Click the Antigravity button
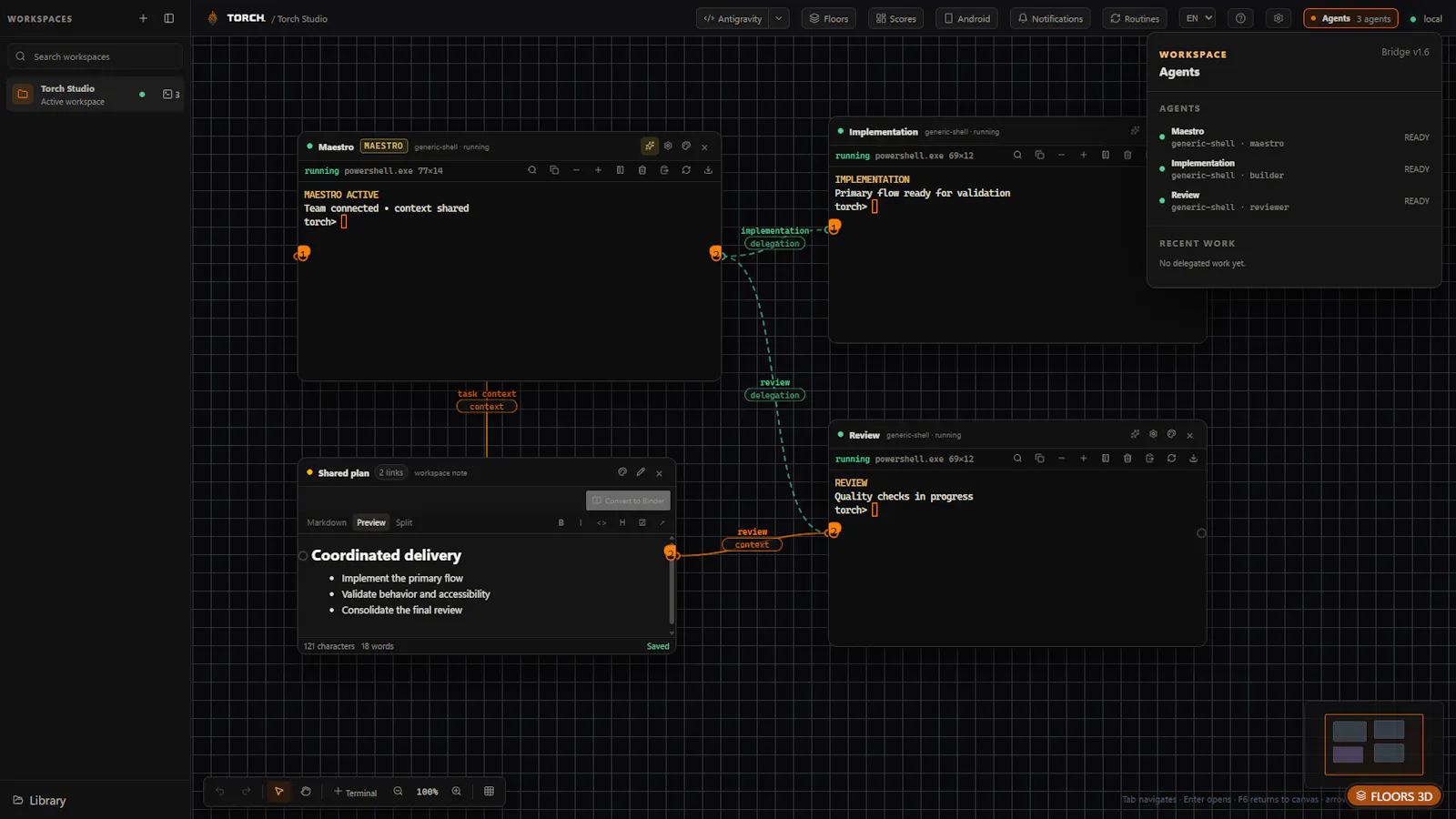This screenshot has height=819, width=1456. point(733,18)
